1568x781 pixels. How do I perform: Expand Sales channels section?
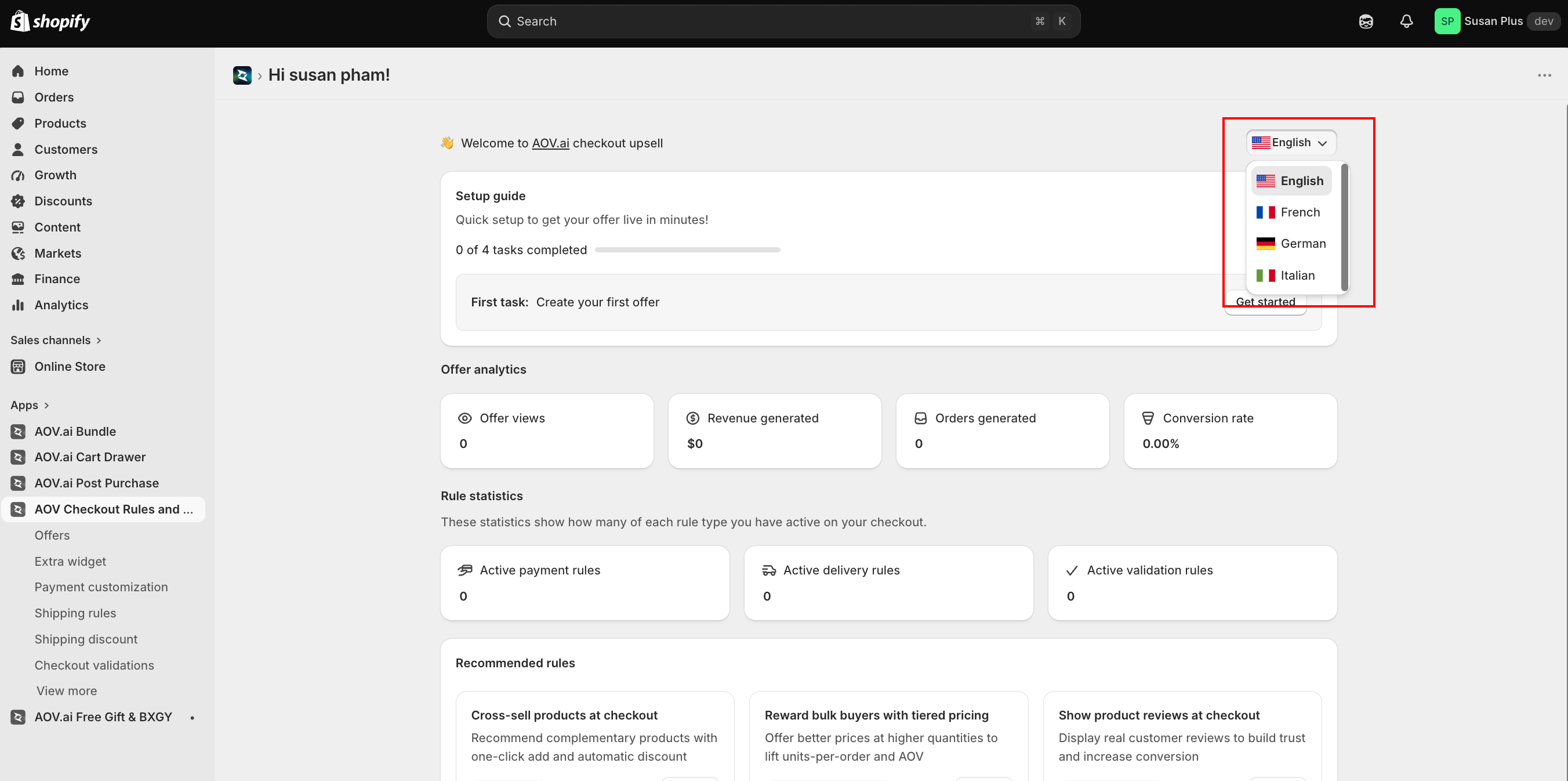click(x=56, y=340)
